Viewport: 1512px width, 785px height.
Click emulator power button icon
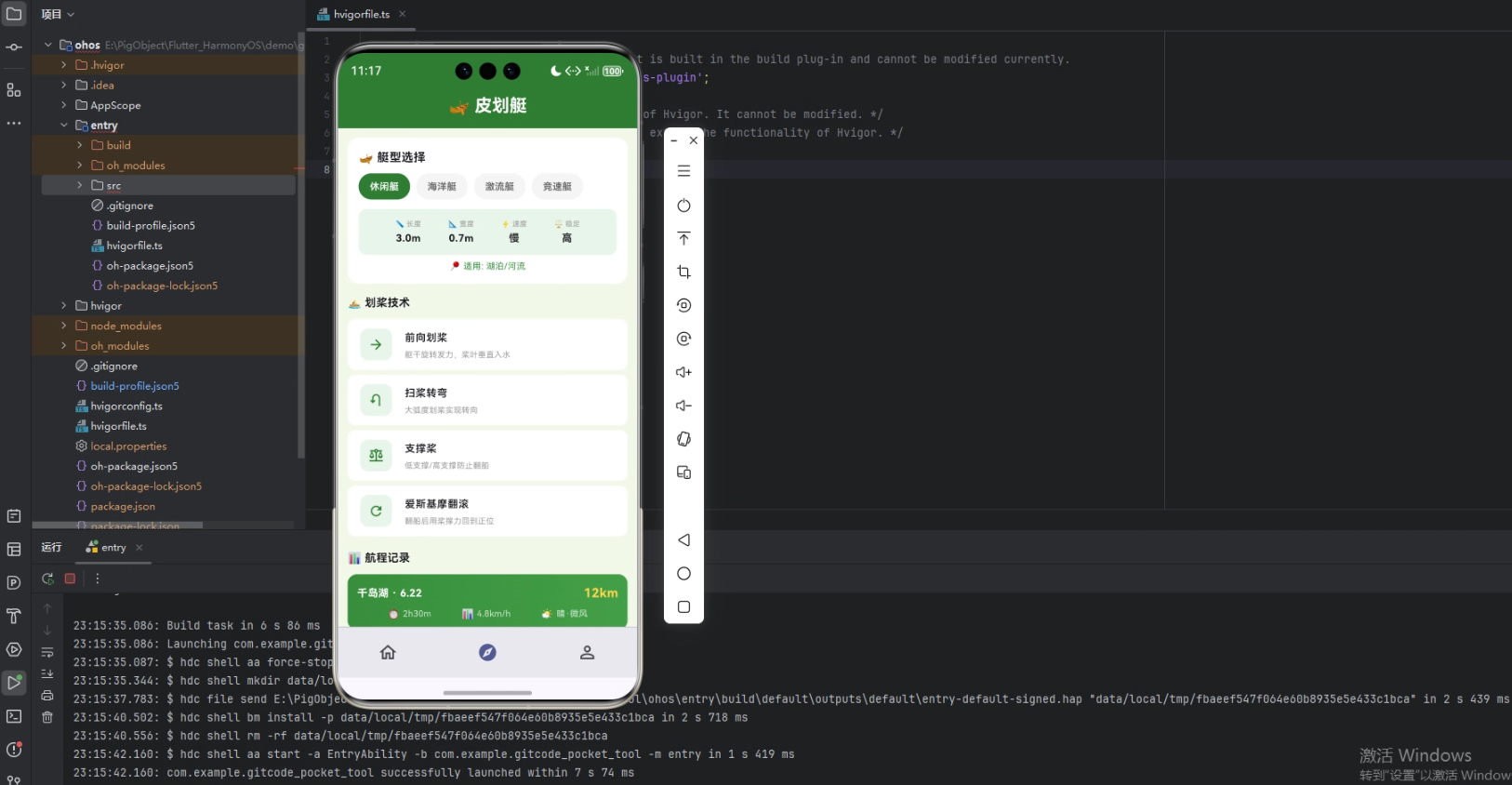click(683, 206)
